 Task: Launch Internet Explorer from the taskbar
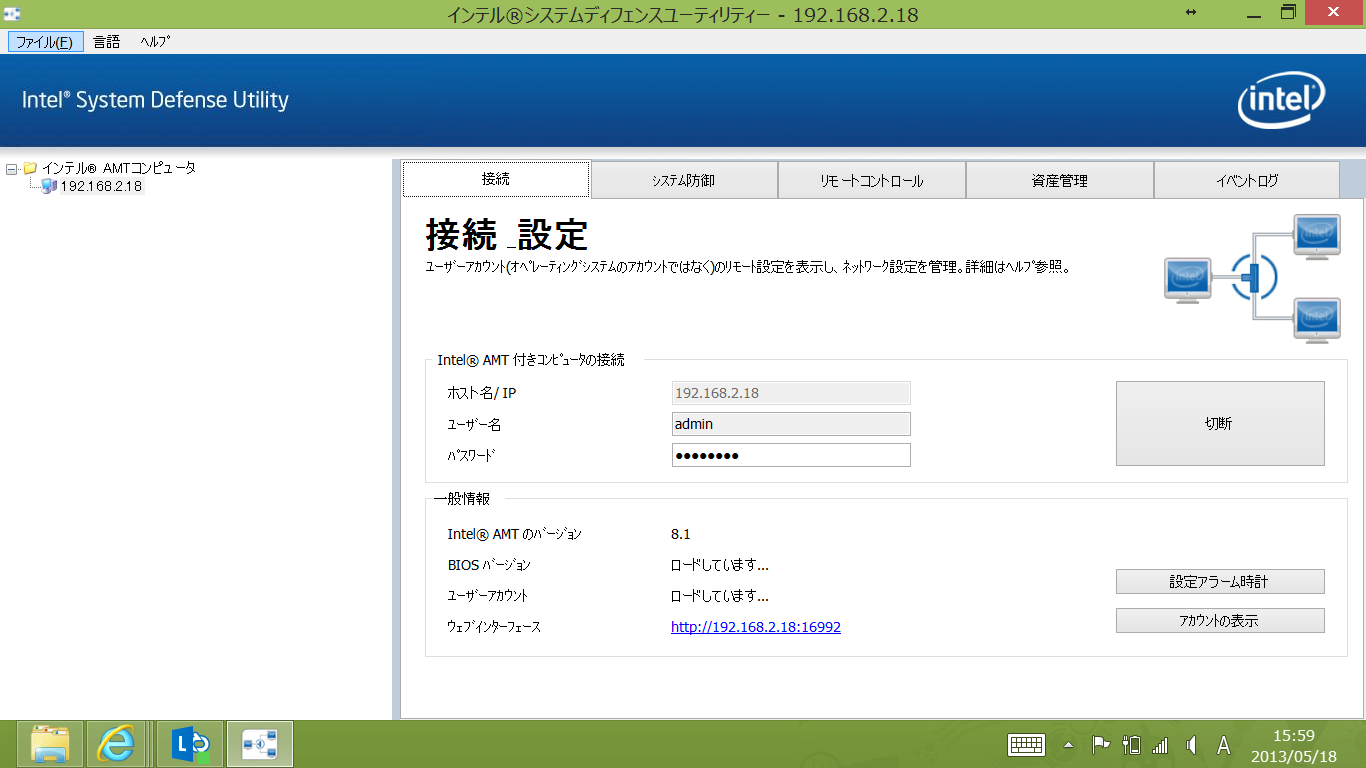[116, 744]
